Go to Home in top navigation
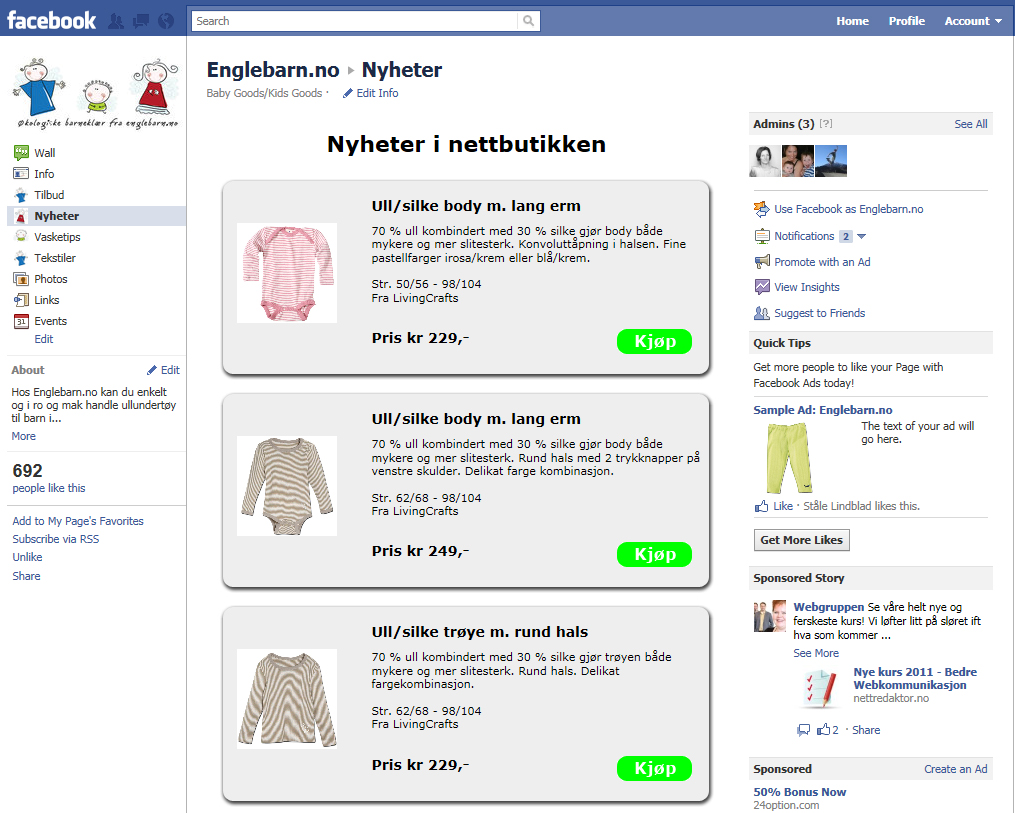 (852, 21)
